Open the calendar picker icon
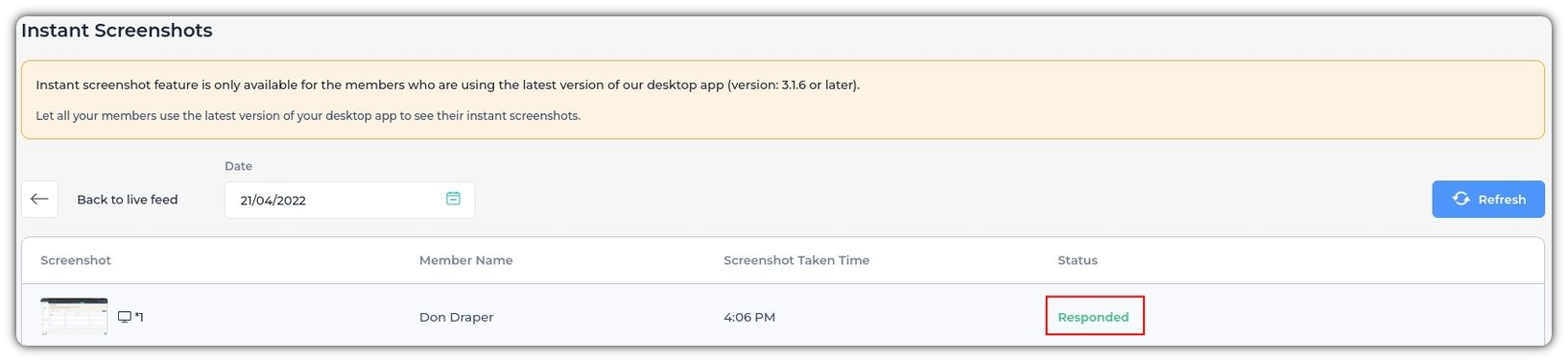 (x=453, y=199)
